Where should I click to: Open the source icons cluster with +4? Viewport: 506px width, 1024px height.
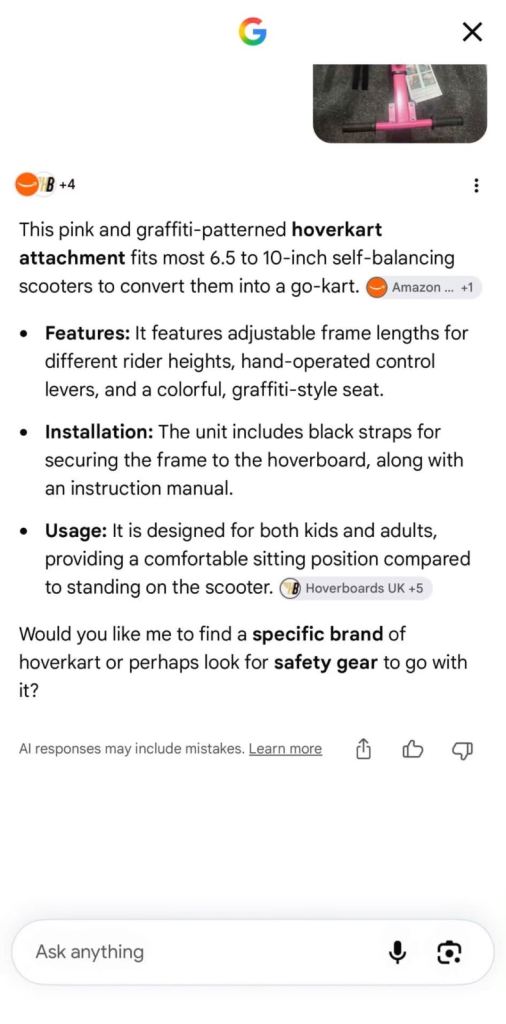(x=45, y=185)
